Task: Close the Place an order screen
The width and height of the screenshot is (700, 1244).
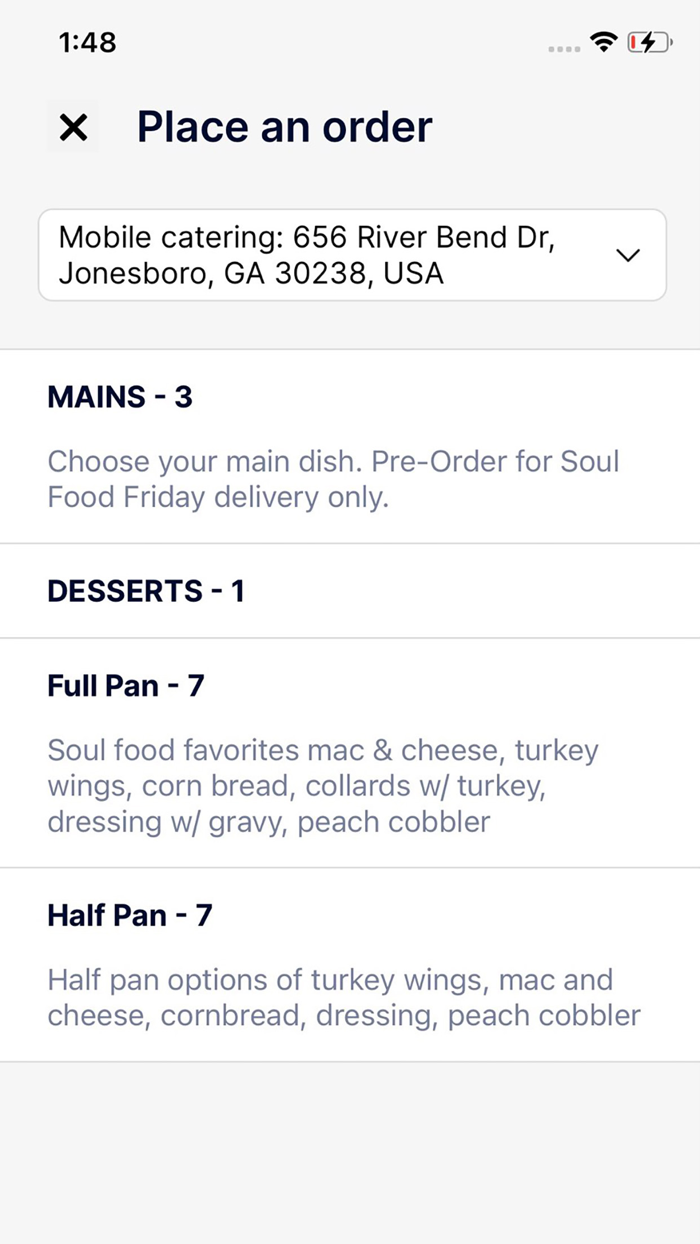Action: point(73,127)
